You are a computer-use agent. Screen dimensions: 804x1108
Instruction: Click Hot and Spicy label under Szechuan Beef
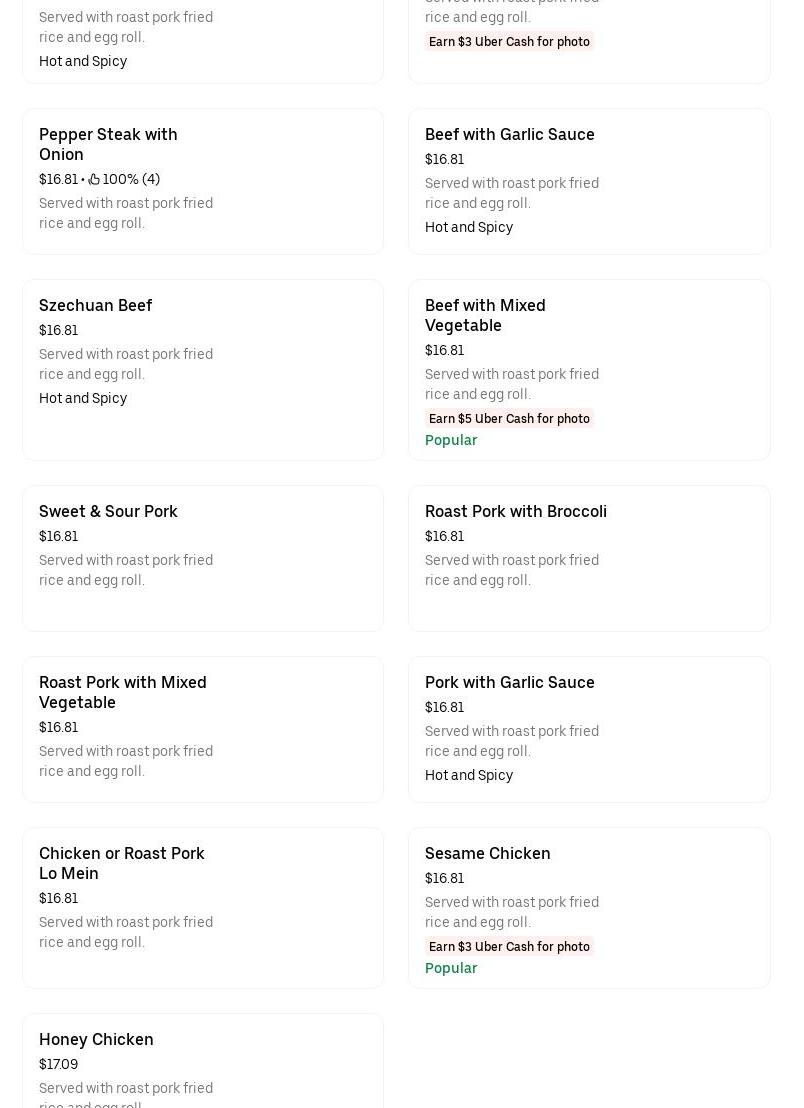(x=83, y=399)
